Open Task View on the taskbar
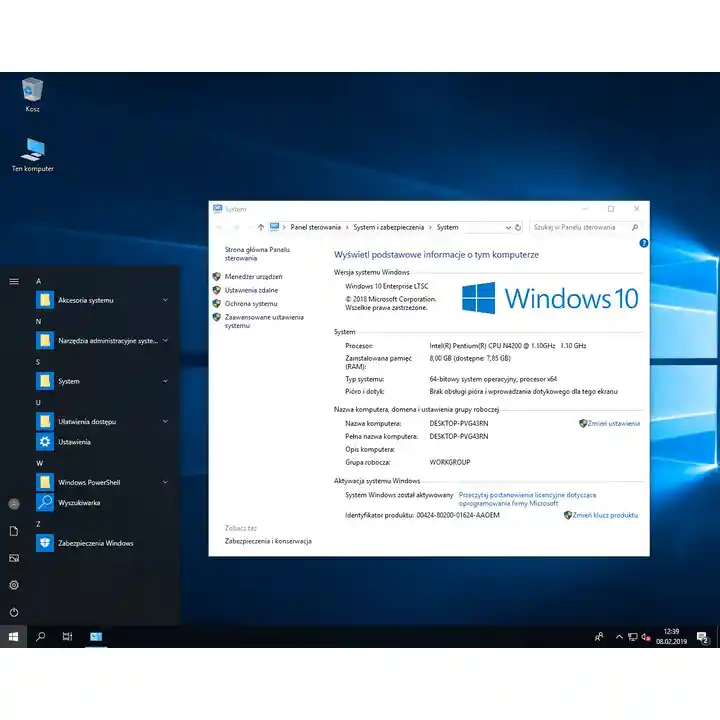This screenshot has height=720, width=720. tap(68, 636)
